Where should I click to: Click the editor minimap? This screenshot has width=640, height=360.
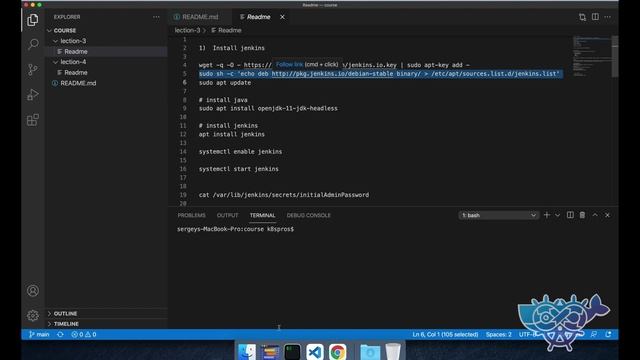(591, 56)
